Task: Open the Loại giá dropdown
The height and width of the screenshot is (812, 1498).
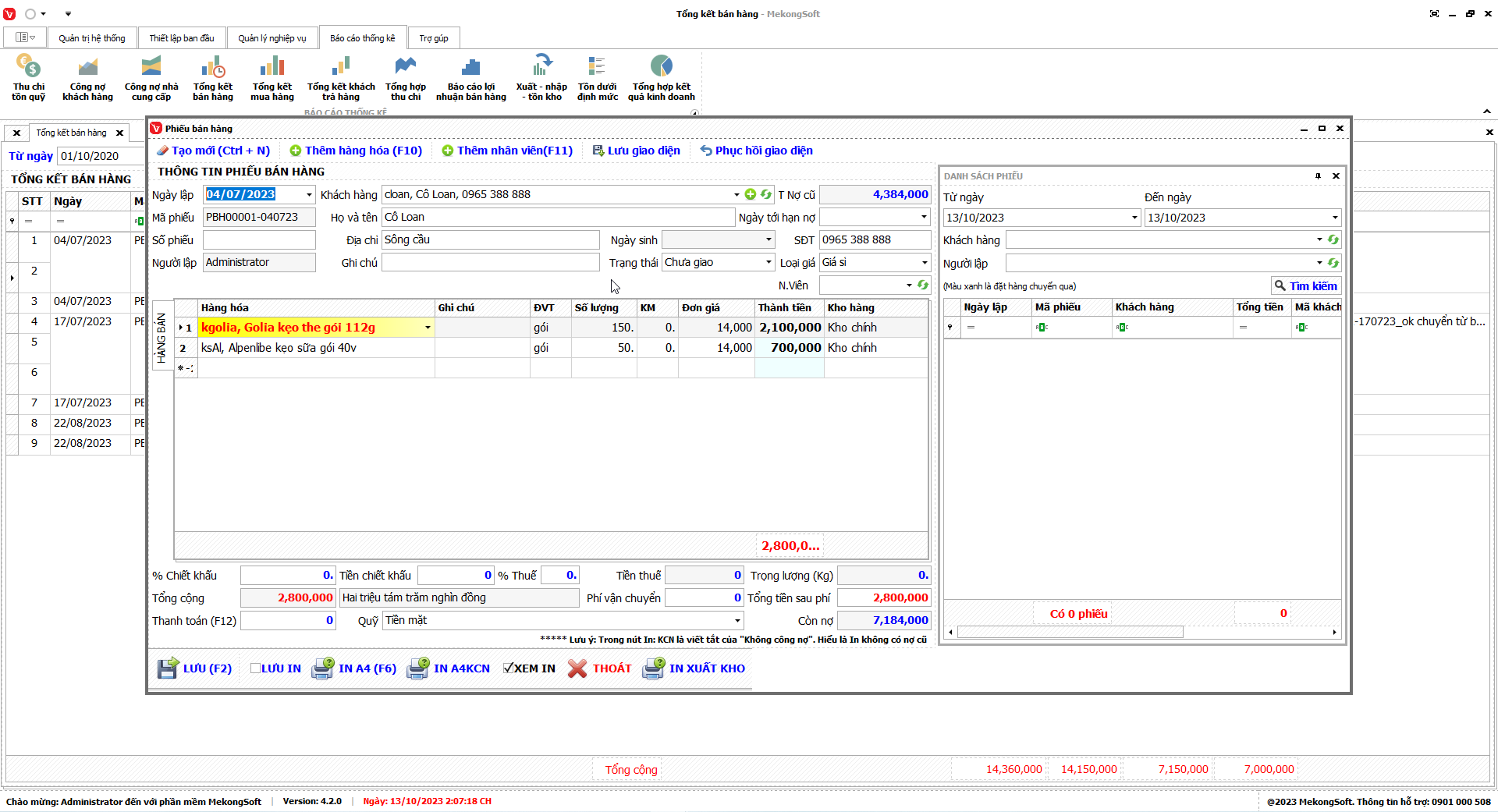Action: (924, 263)
